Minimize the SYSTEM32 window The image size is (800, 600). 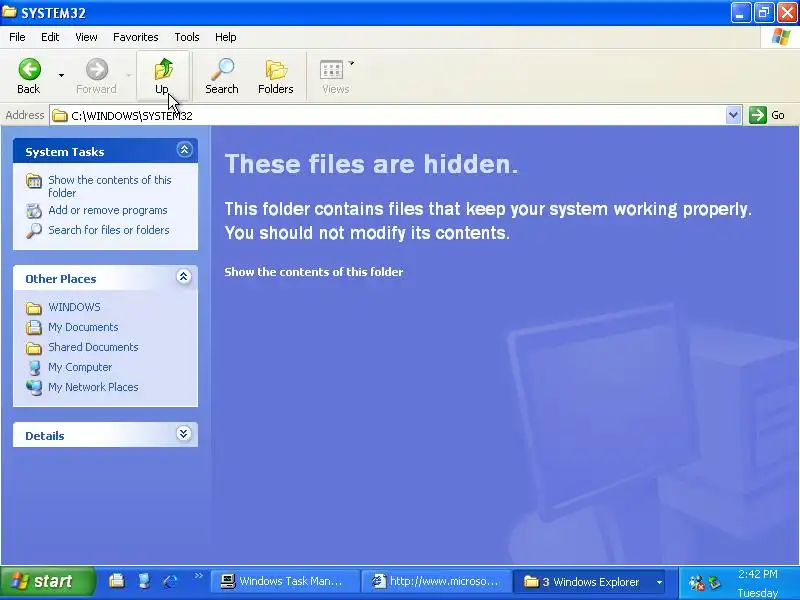[740, 12]
